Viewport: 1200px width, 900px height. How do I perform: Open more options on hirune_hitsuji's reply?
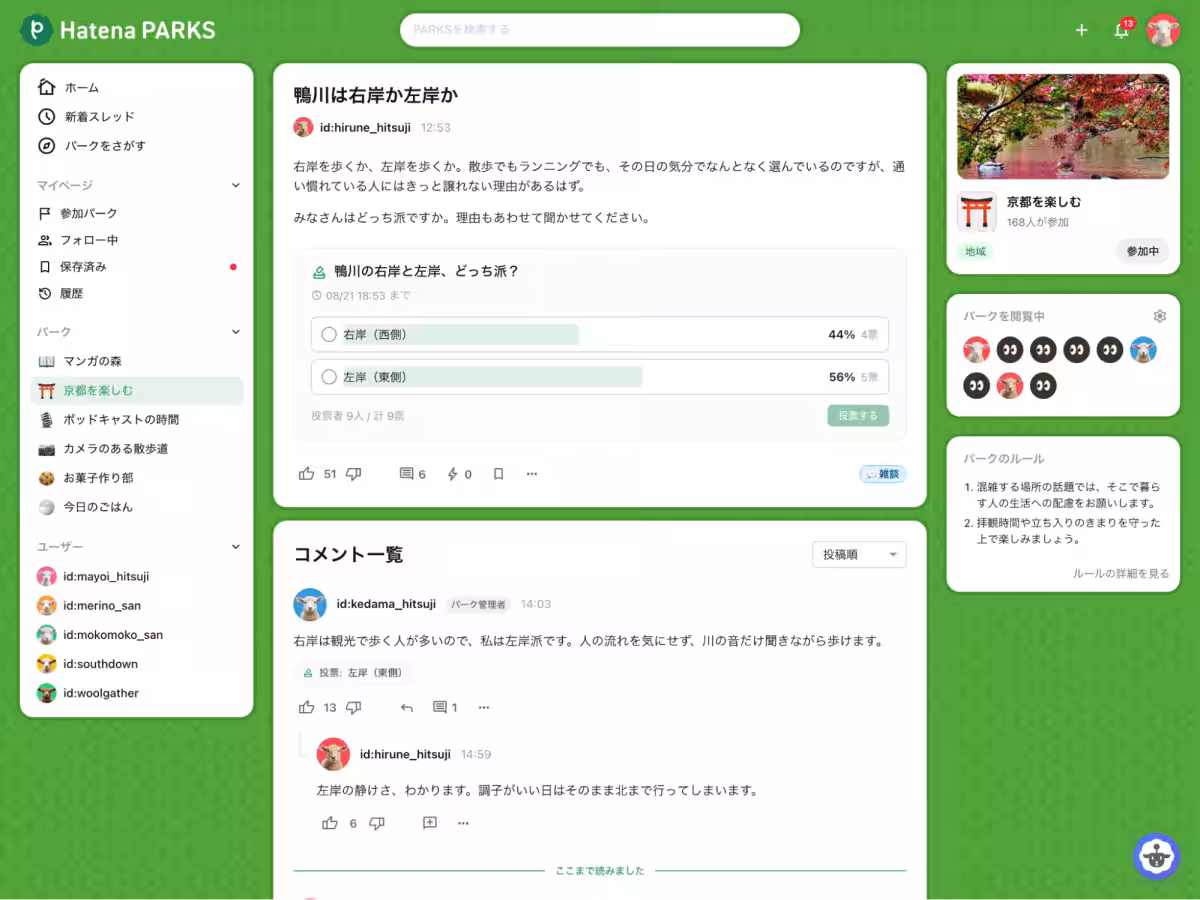click(463, 823)
